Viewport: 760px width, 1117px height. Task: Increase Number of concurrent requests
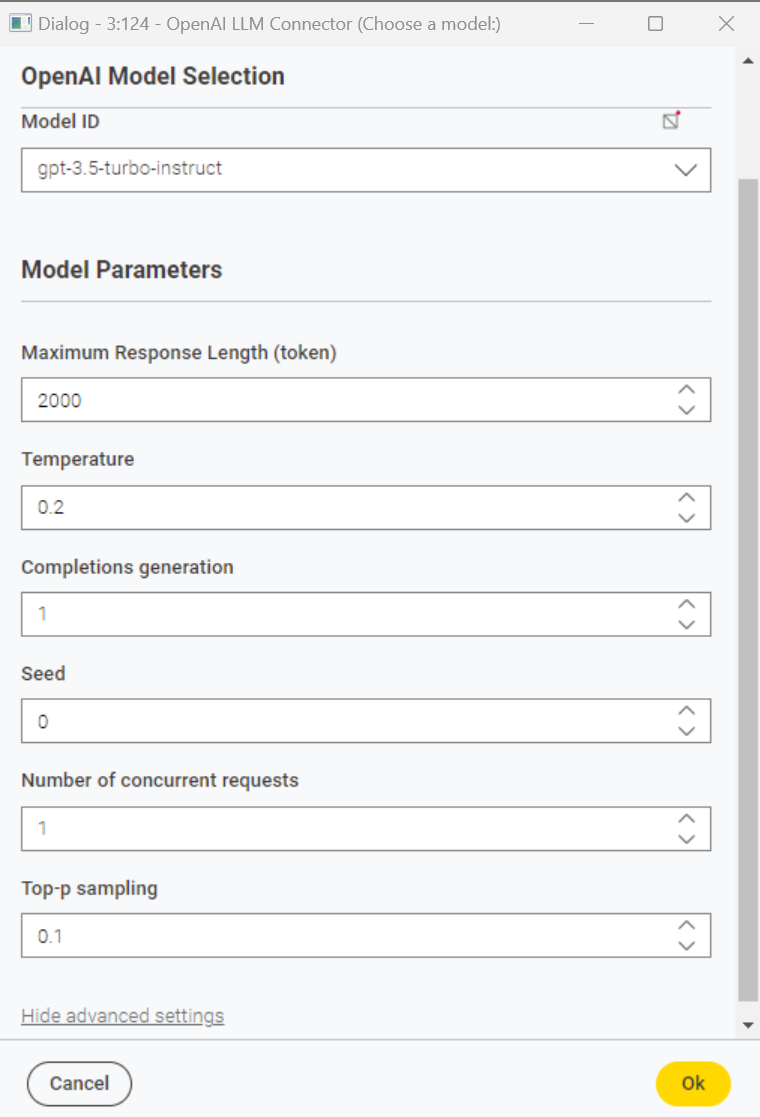pos(687,819)
